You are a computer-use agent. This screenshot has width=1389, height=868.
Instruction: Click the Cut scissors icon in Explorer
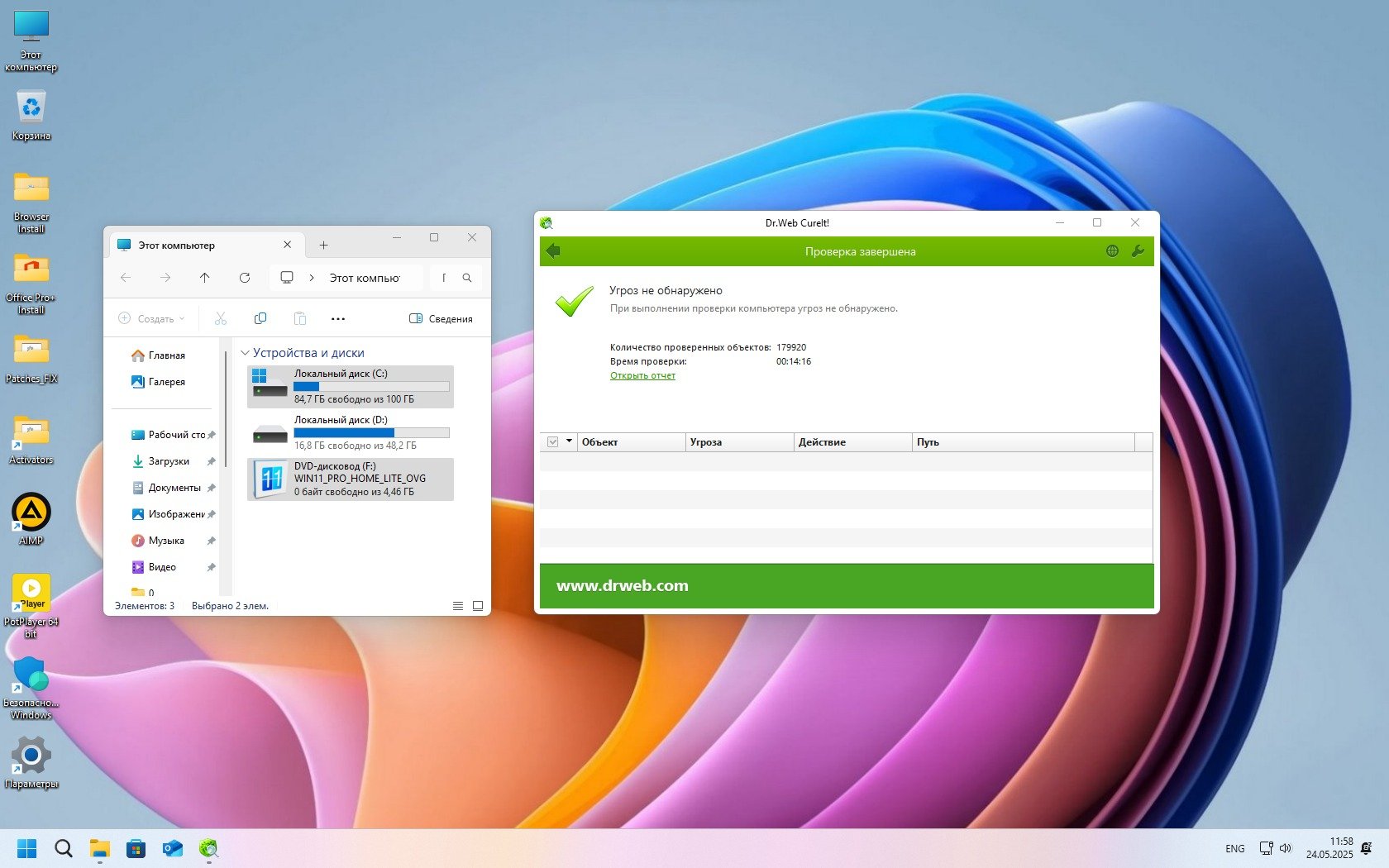pyautogui.click(x=221, y=318)
